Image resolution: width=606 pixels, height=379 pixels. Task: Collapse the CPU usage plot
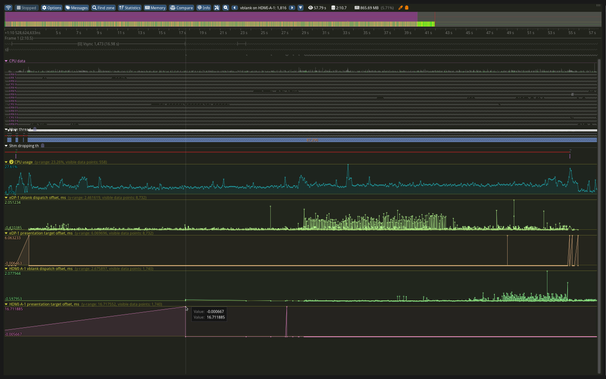(6, 162)
